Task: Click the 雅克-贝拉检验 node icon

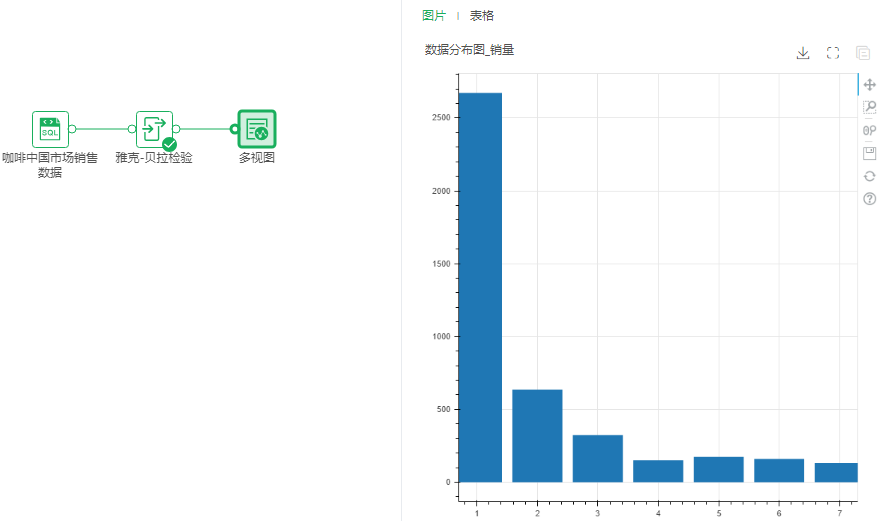Action: [x=154, y=129]
